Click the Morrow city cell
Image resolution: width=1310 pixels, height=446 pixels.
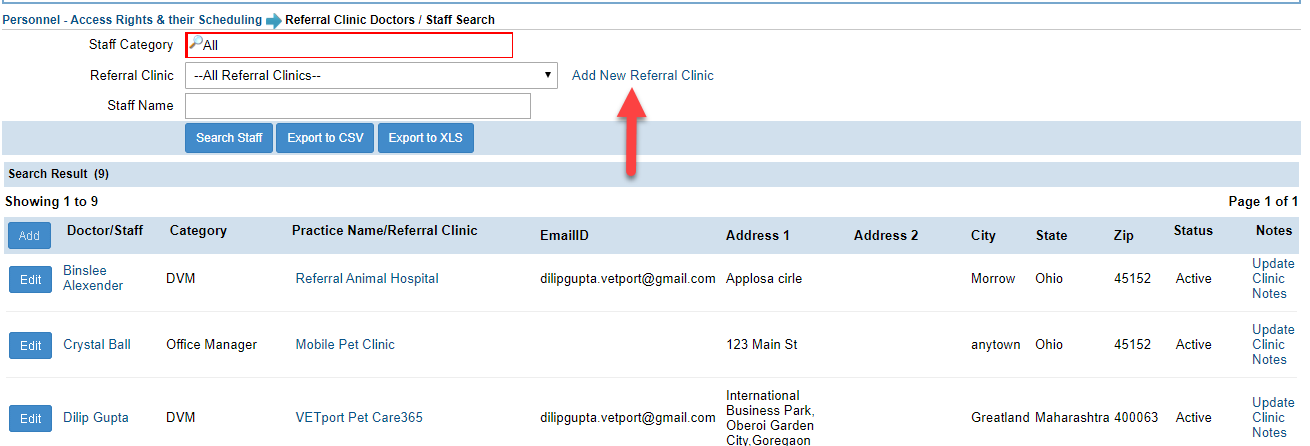993,278
